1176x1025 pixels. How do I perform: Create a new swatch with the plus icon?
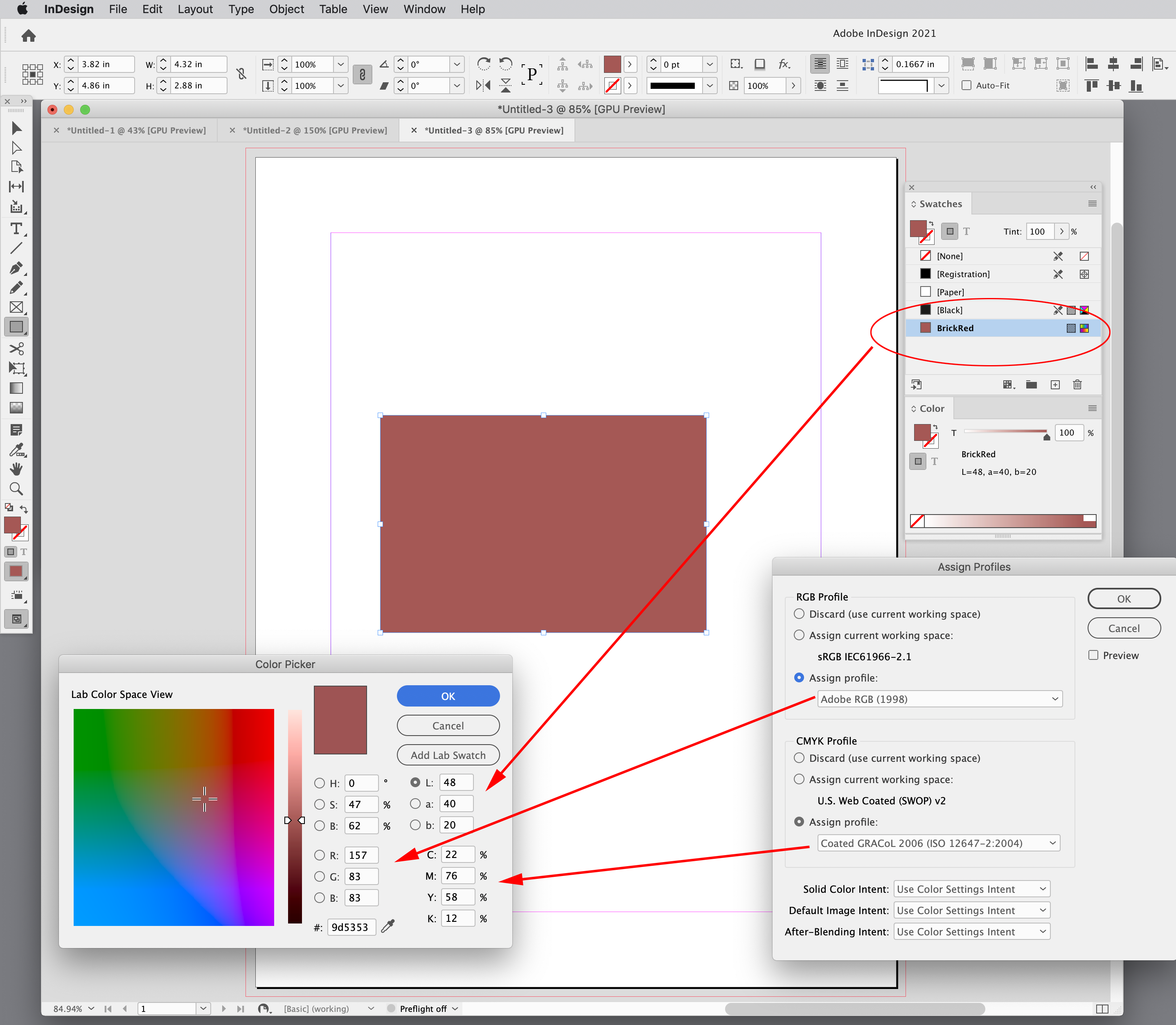tap(1055, 384)
